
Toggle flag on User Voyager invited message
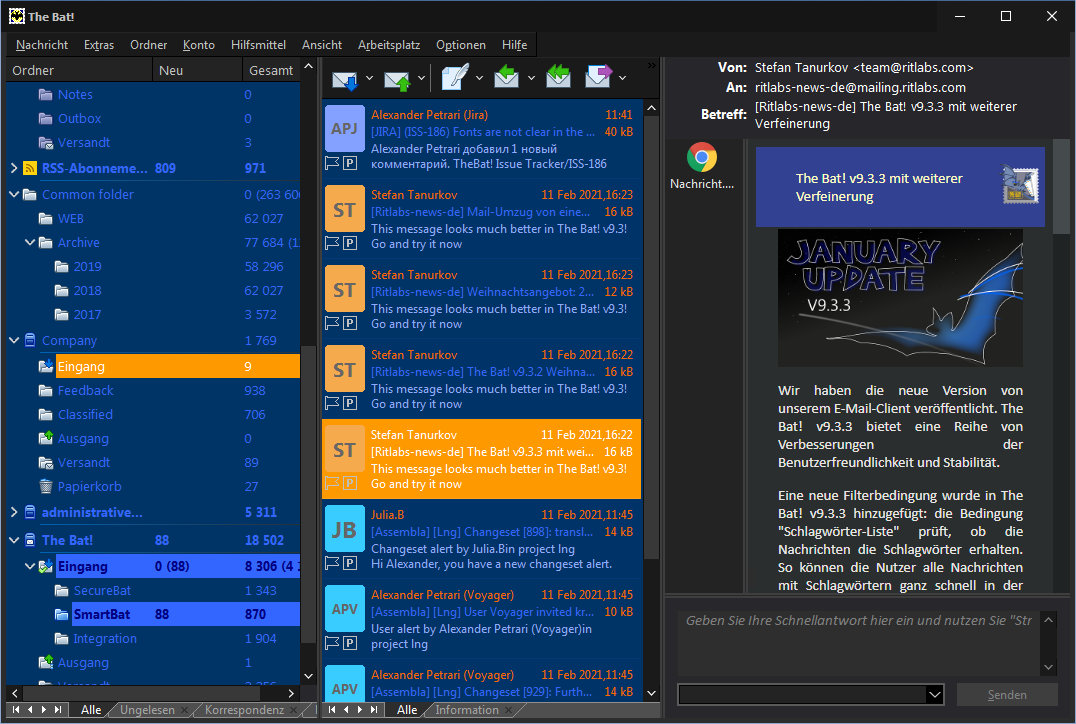tap(332, 644)
